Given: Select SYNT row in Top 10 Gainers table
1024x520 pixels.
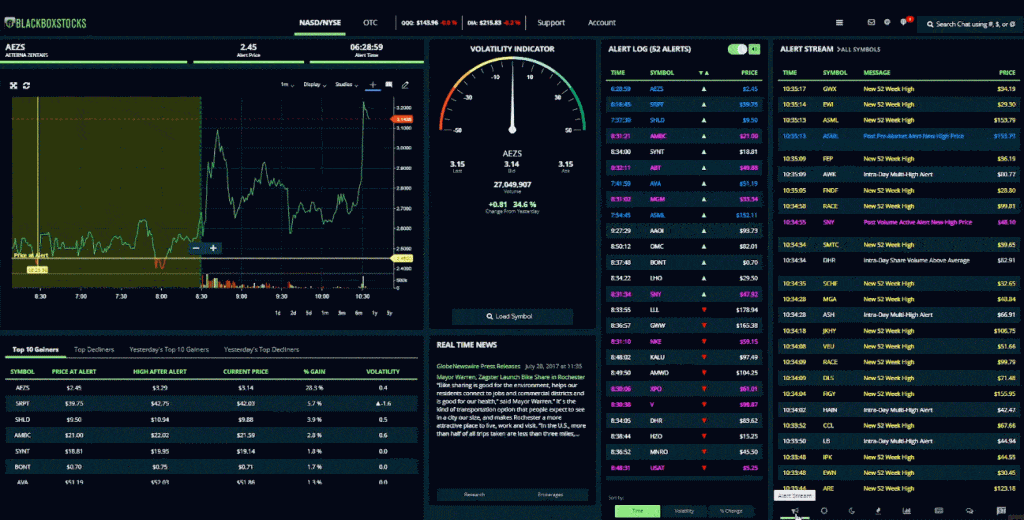Looking at the screenshot, I should coord(212,451).
